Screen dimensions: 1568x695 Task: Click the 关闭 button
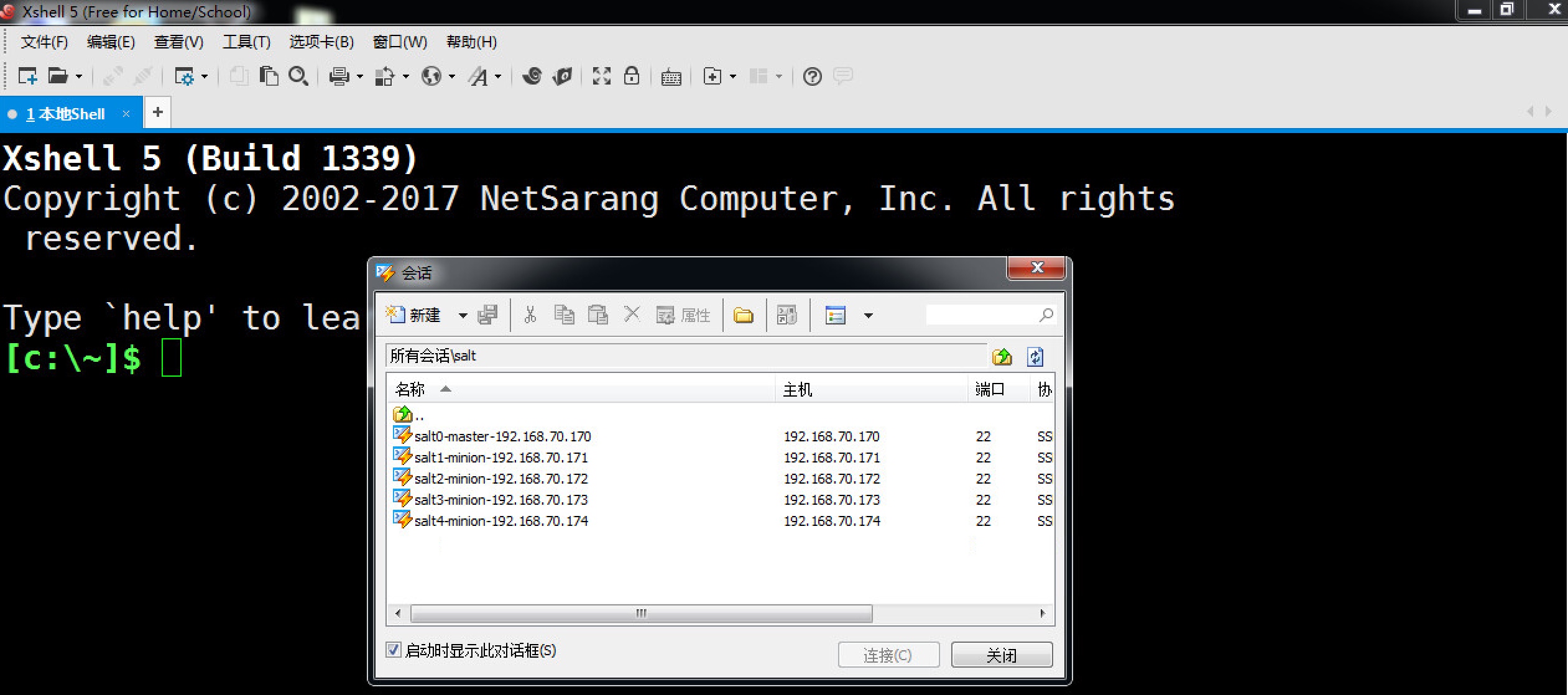tap(1002, 655)
